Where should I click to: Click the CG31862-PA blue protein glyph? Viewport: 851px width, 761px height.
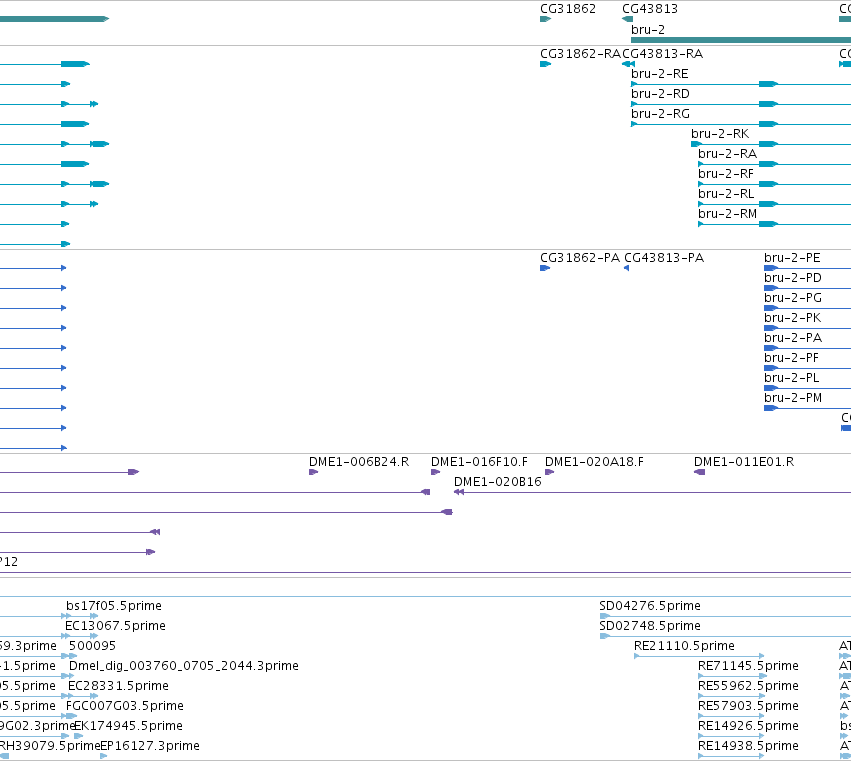pyautogui.click(x=545, y=268)
